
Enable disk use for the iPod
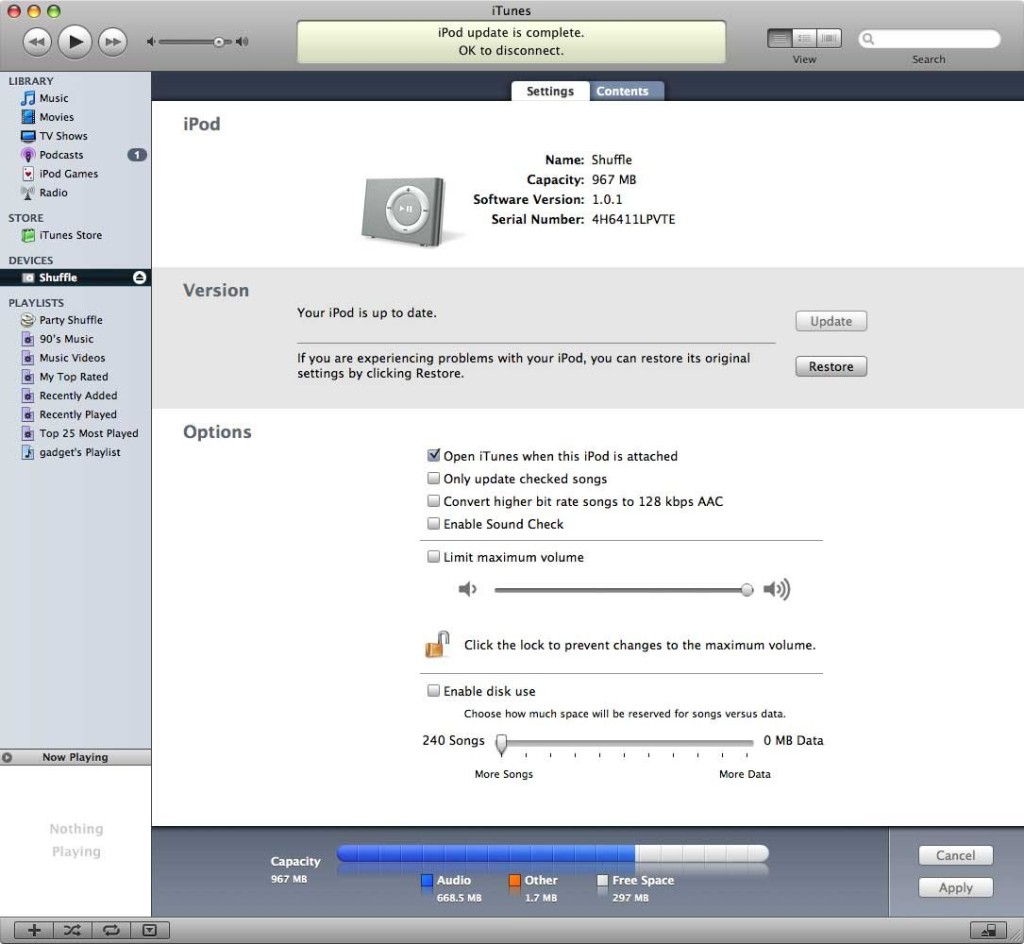click(433, 690)
